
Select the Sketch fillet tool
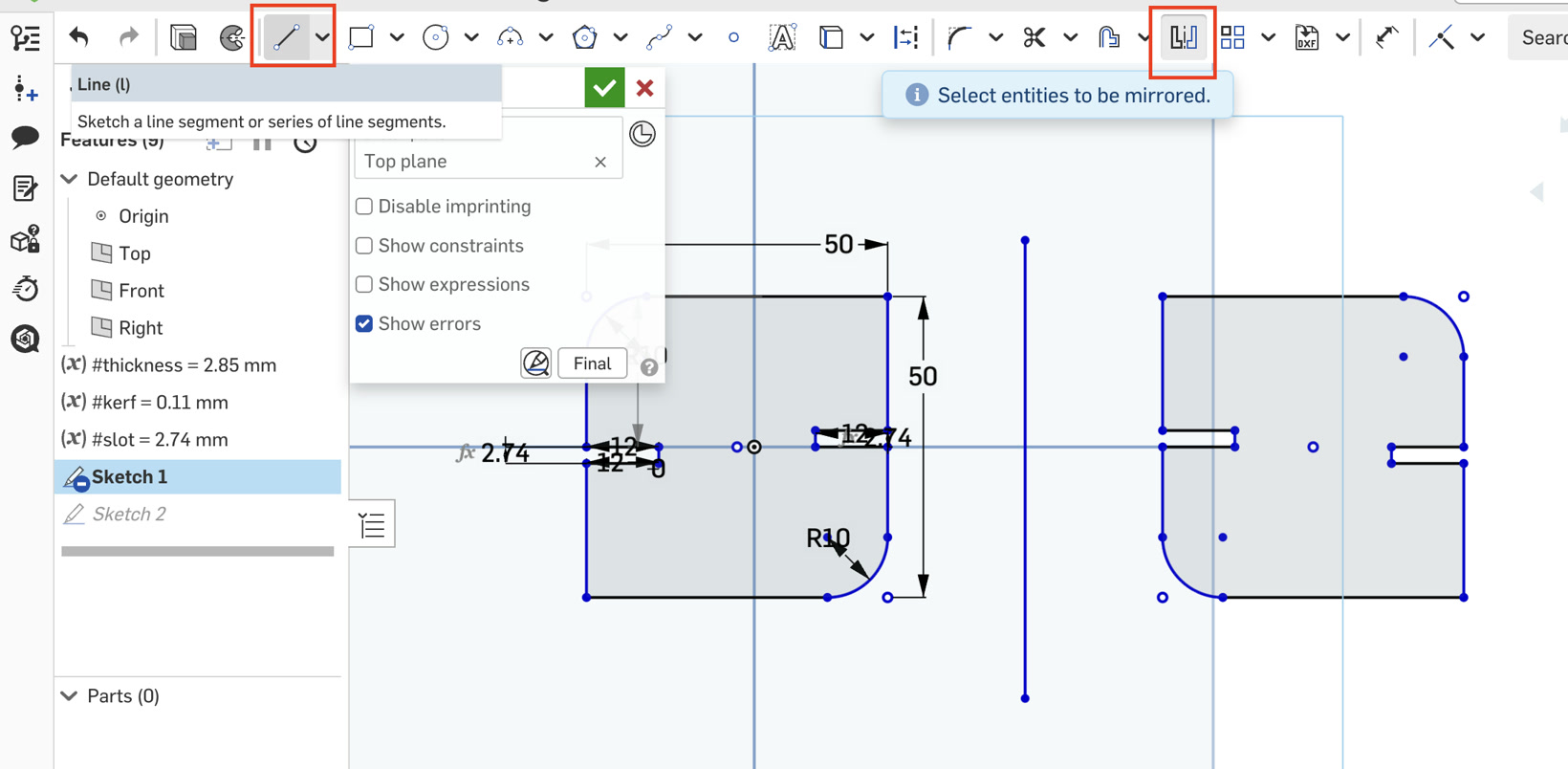pyautogui.click(x=960, y=37)
